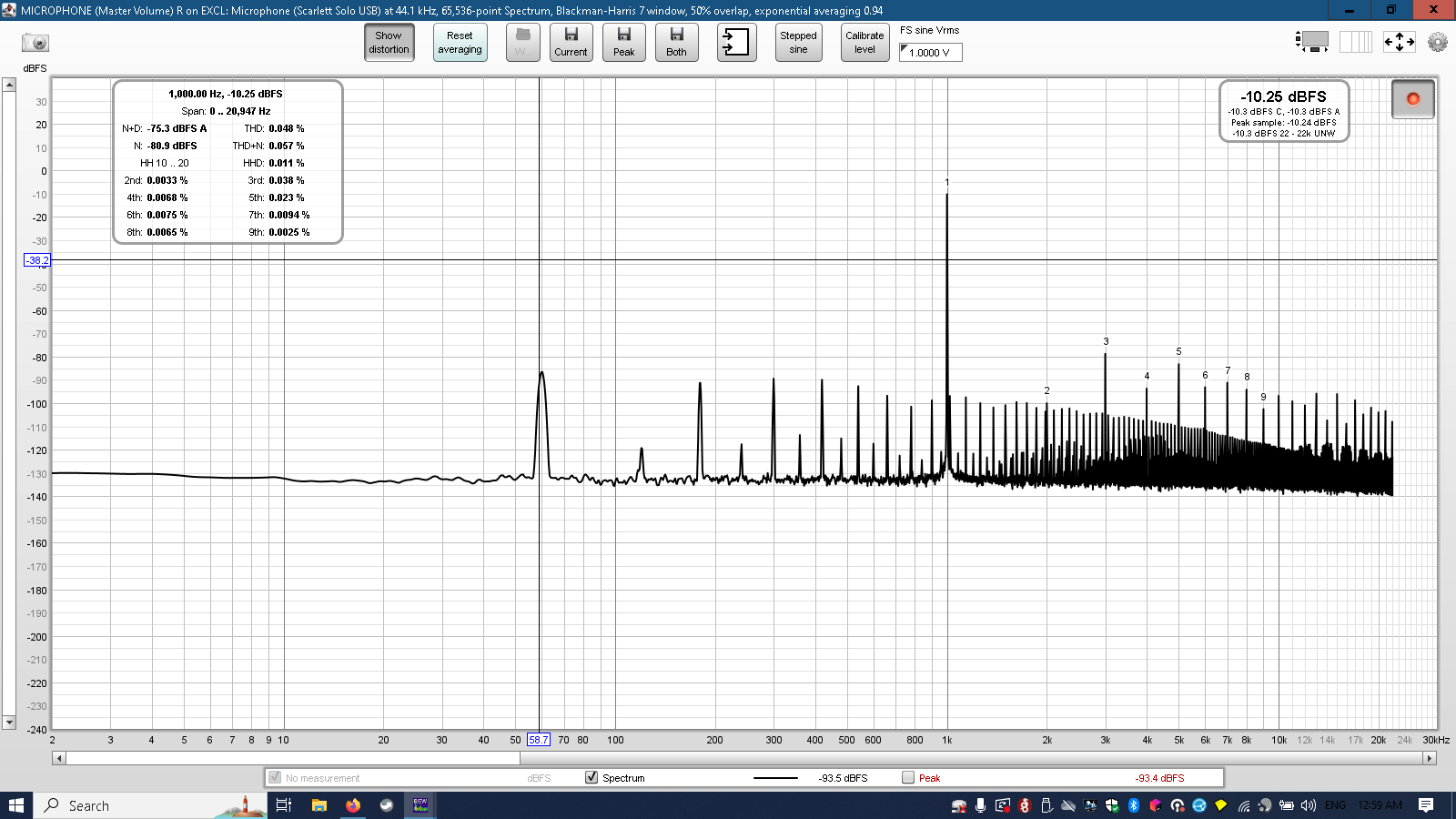
Task: Open the Windows Start menu
Action: (16, 805)
